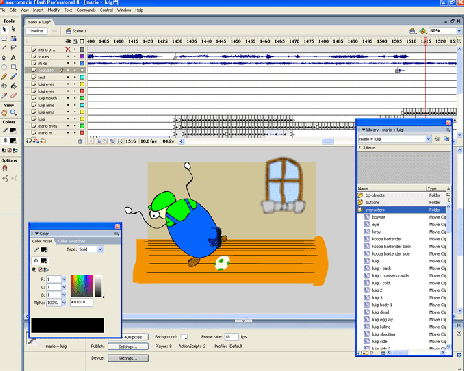Sort Library by Name column header
464x371 pixels.
point(392,188)
